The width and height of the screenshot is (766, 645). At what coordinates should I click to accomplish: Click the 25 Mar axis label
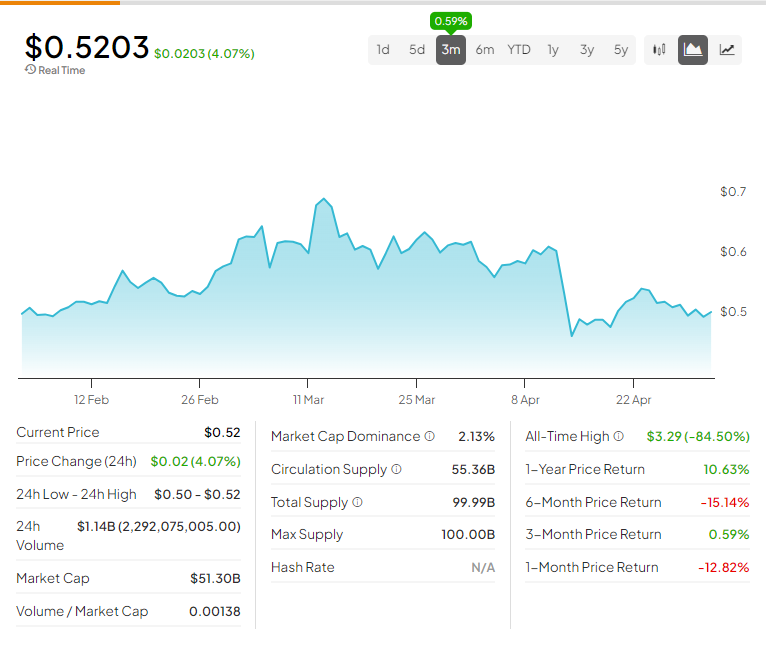click(x=416, y=400)
